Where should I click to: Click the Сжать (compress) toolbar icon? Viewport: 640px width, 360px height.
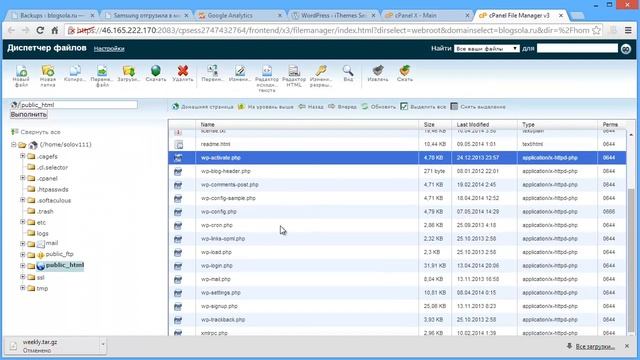pos(404,73)
